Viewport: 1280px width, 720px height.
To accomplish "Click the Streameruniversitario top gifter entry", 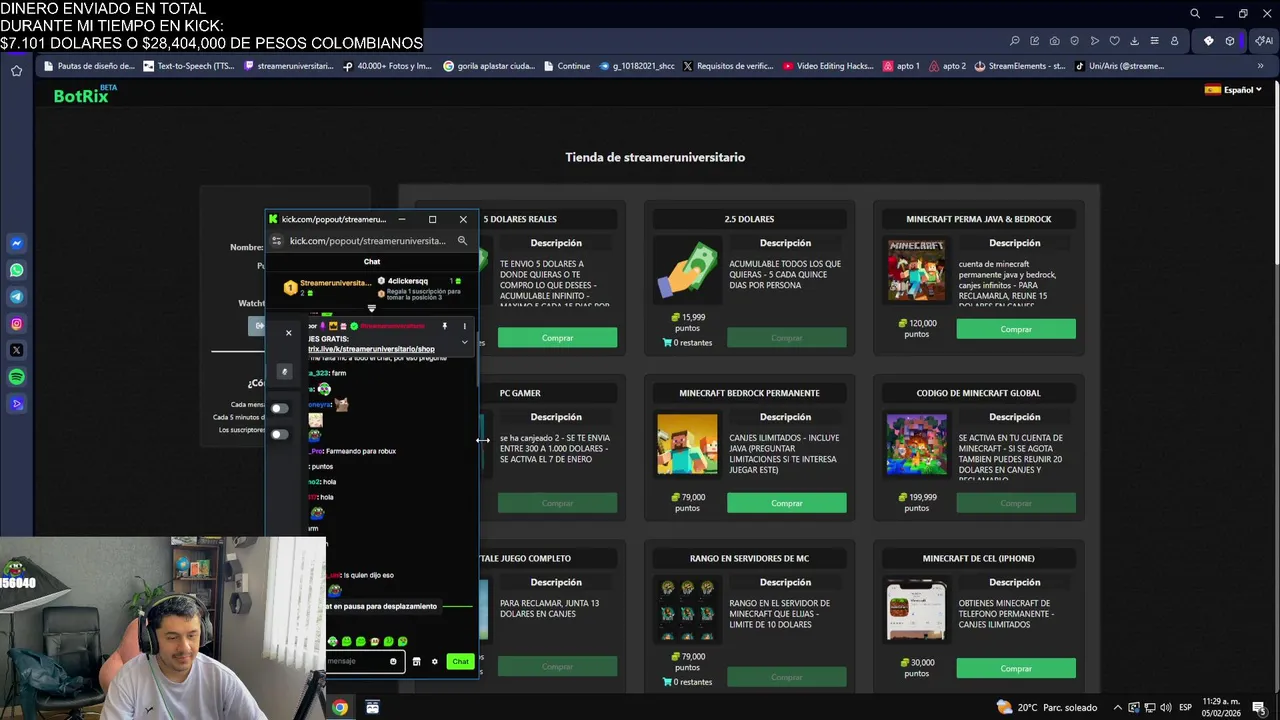I will point(328,287).
